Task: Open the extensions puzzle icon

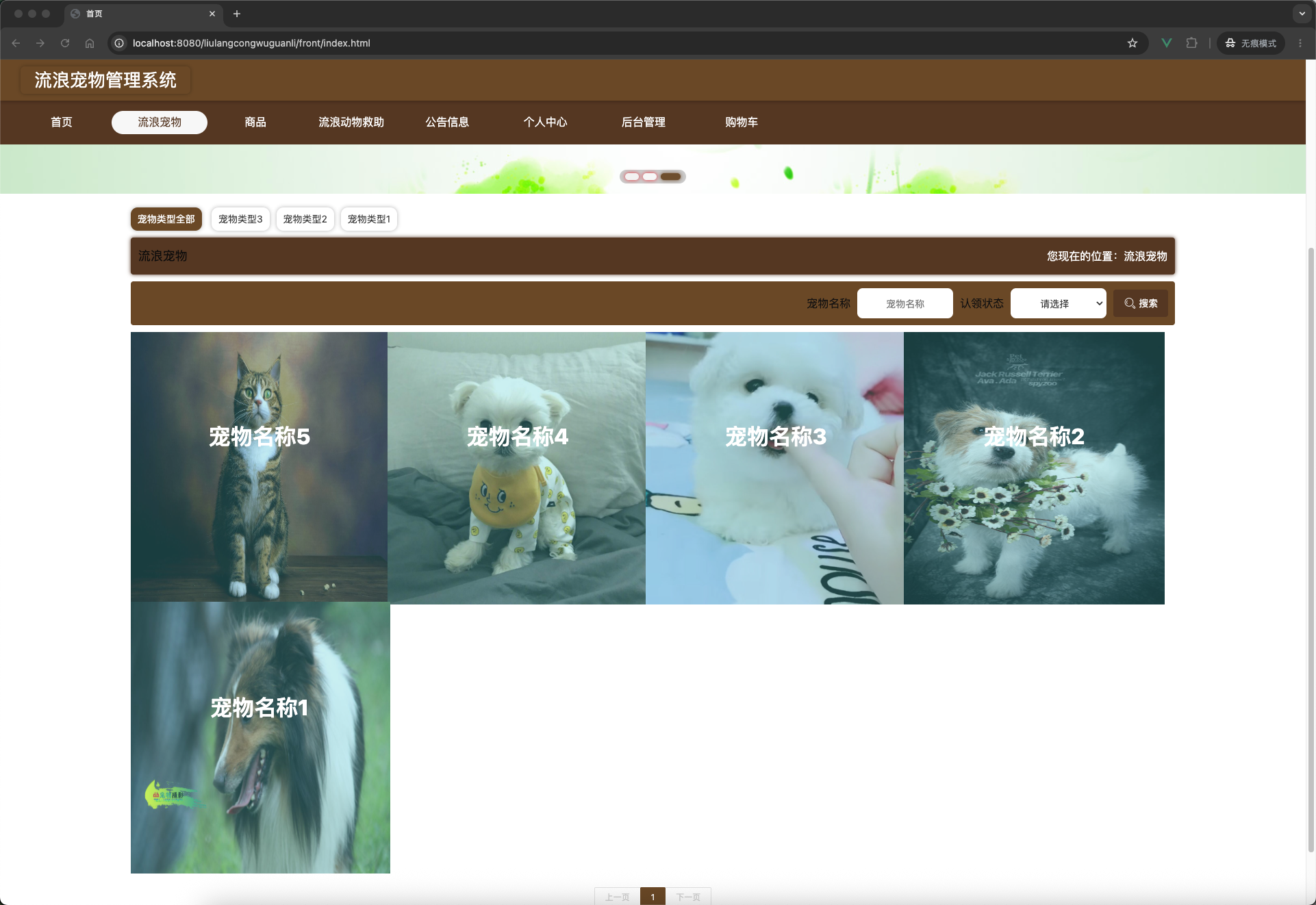Action: click(1192, 43)
